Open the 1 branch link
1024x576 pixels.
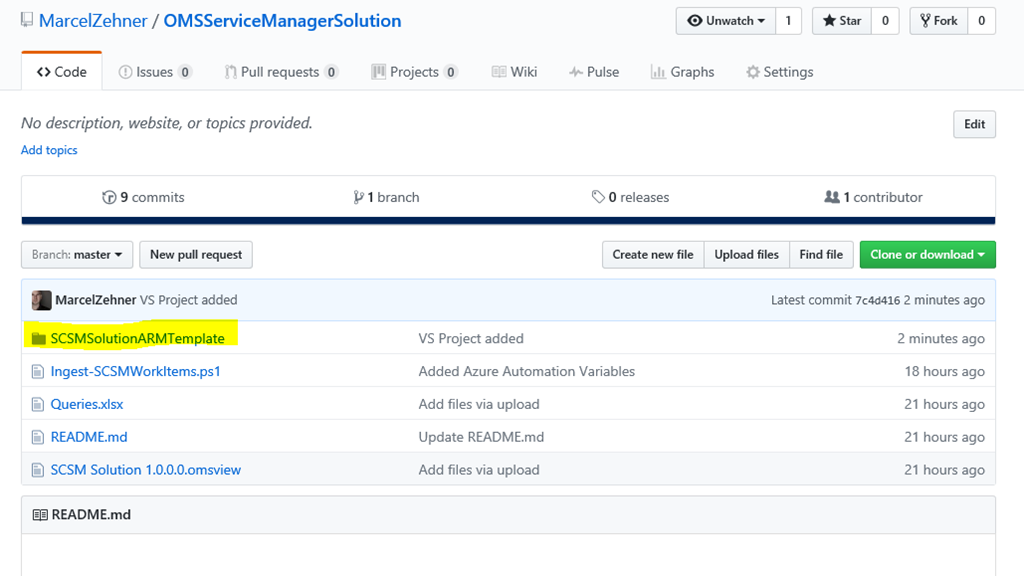pos(387,197)
